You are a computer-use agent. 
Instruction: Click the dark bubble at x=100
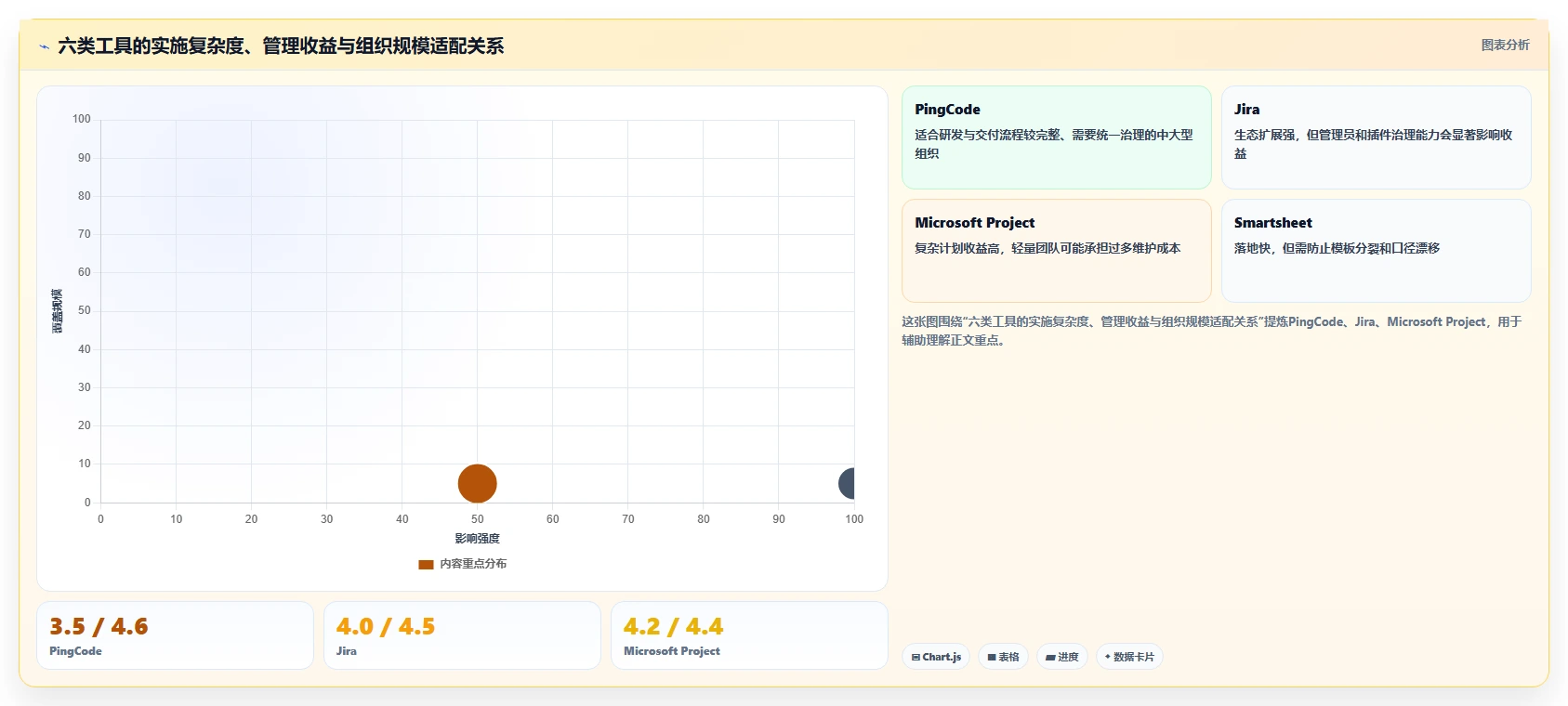(847, 483)
